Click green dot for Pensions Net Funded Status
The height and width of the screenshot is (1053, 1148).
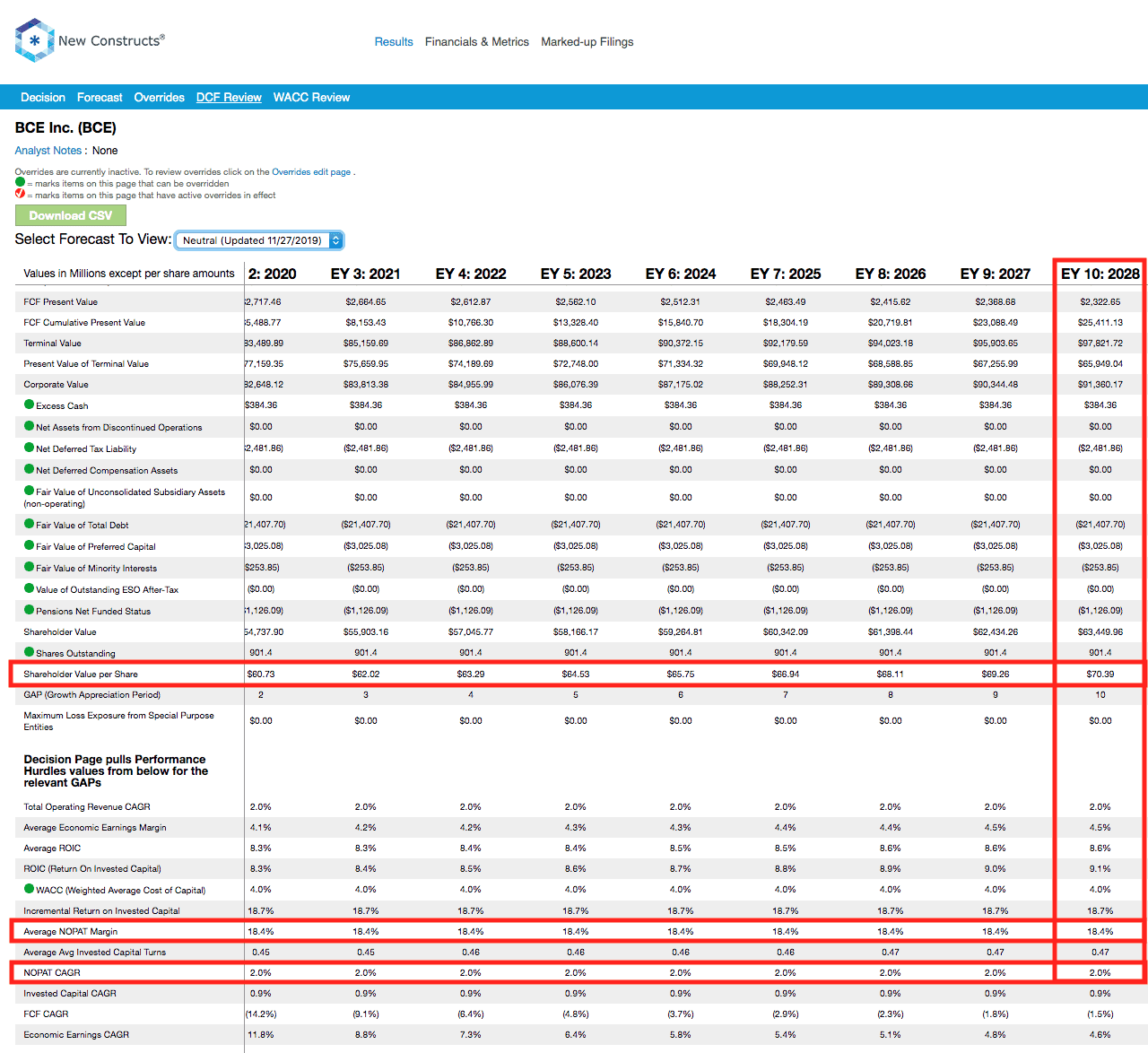pyautogui.click(x=29, y=610)
